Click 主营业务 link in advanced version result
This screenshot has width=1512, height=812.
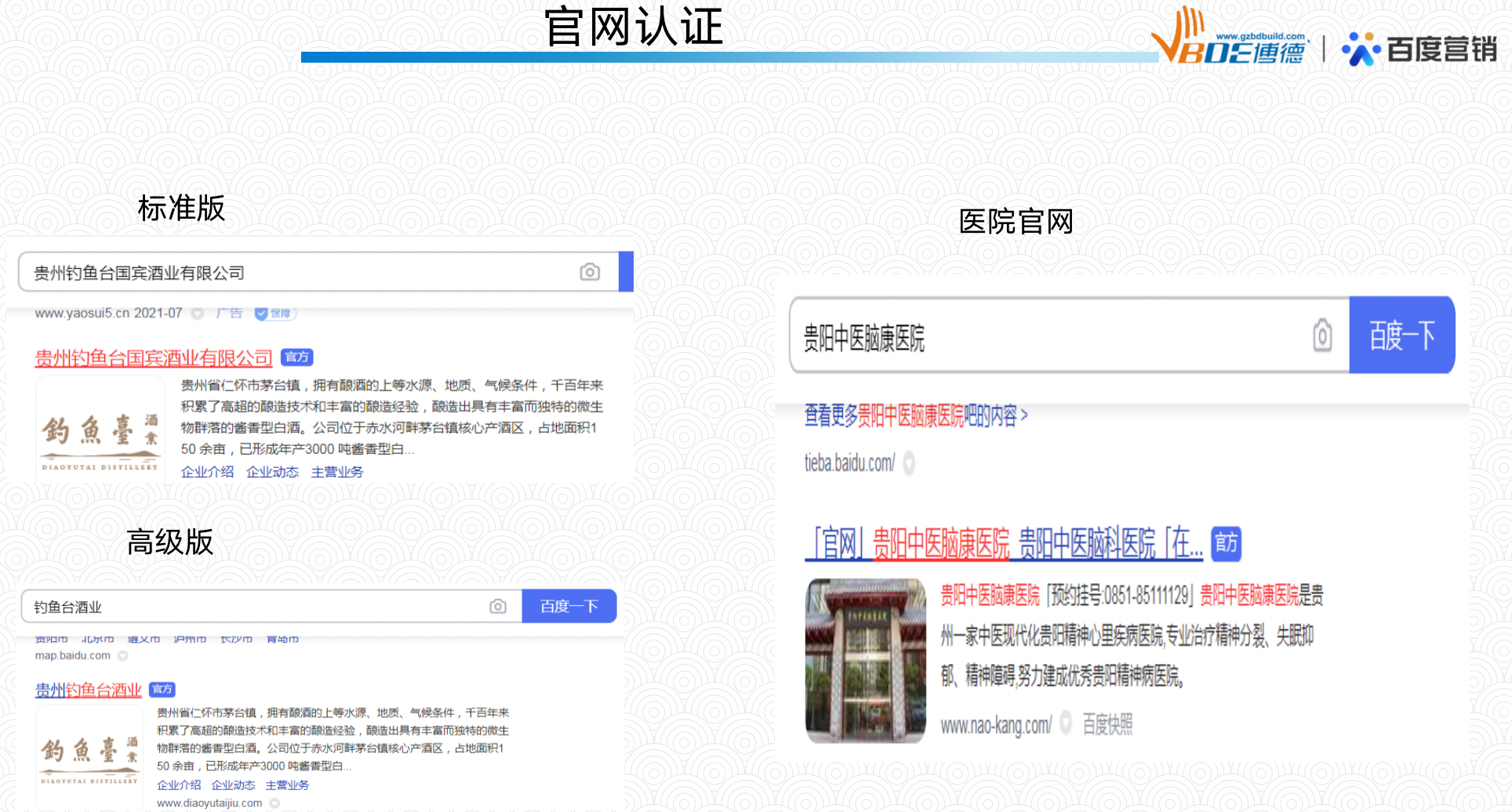click(x=287, y=785)
